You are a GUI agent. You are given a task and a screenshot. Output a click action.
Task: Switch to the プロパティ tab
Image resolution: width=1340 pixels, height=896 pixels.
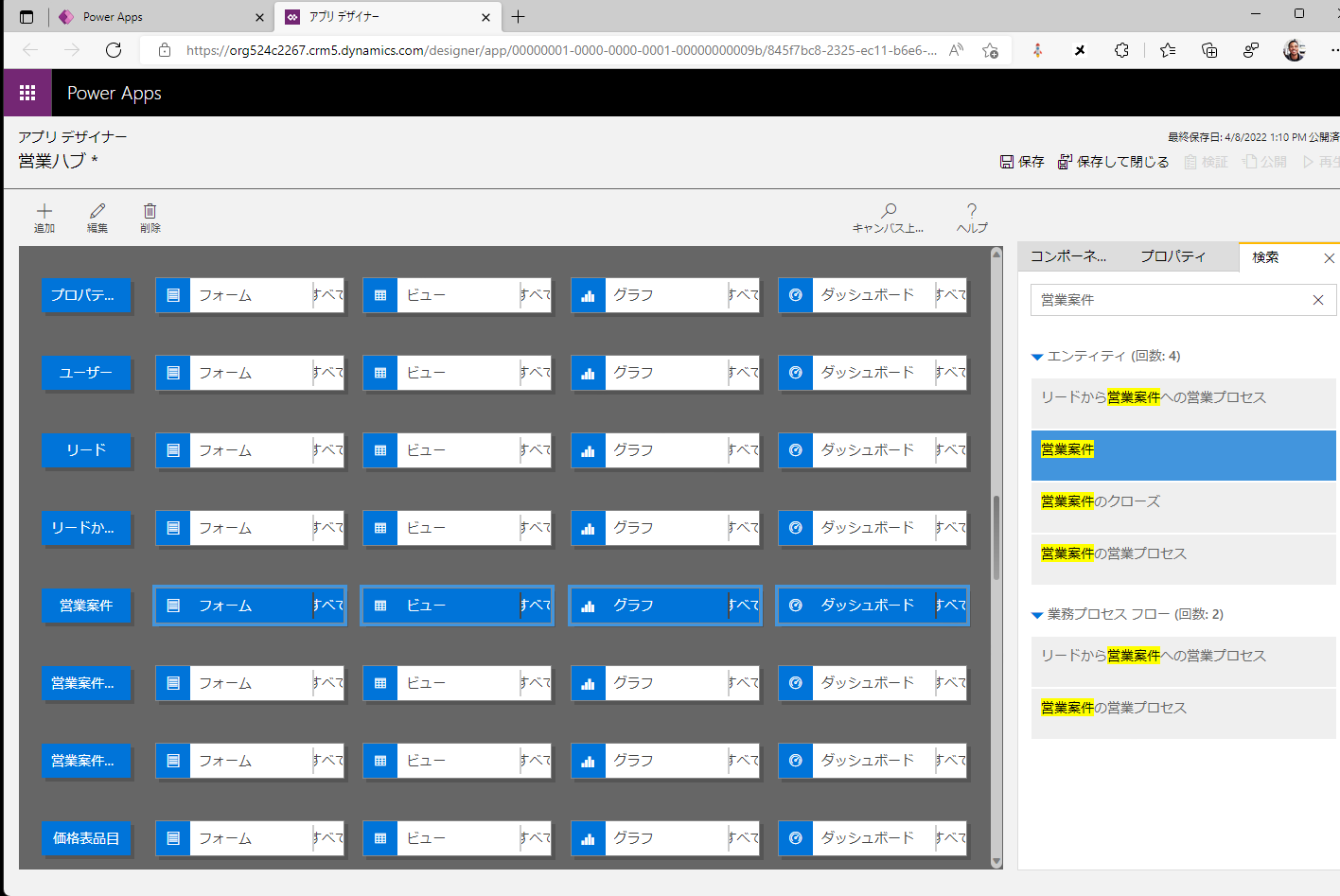[1173, 255]
